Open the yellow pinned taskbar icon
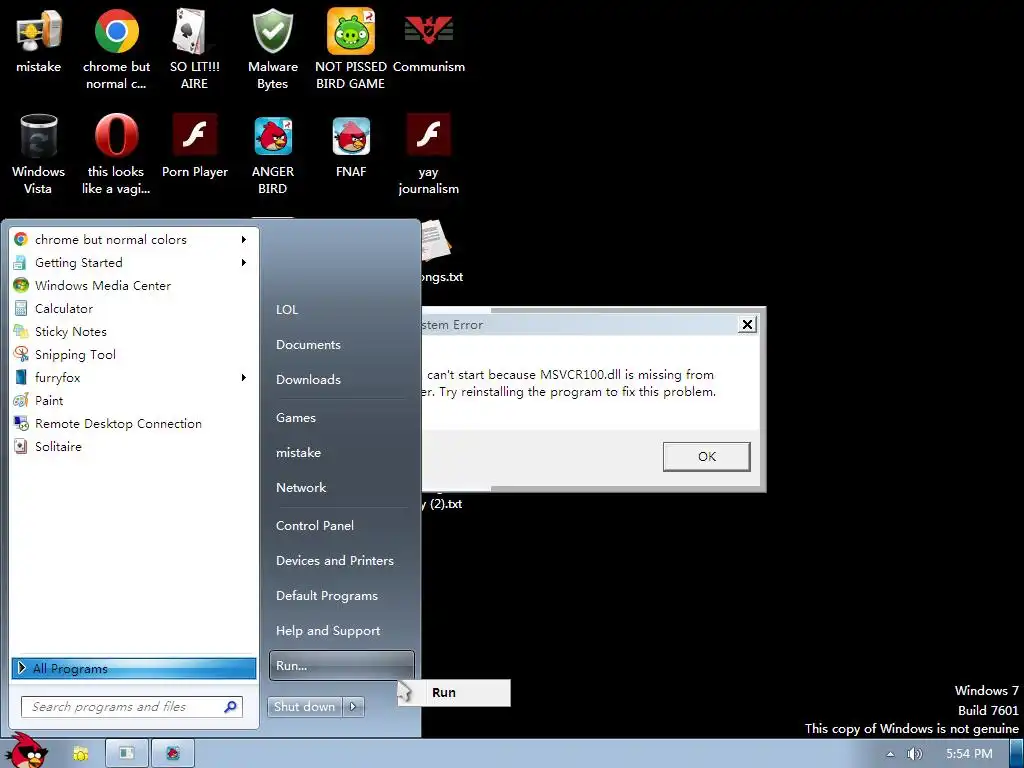Viewport: 1024px width, 768px height. [x=80, y=754]
